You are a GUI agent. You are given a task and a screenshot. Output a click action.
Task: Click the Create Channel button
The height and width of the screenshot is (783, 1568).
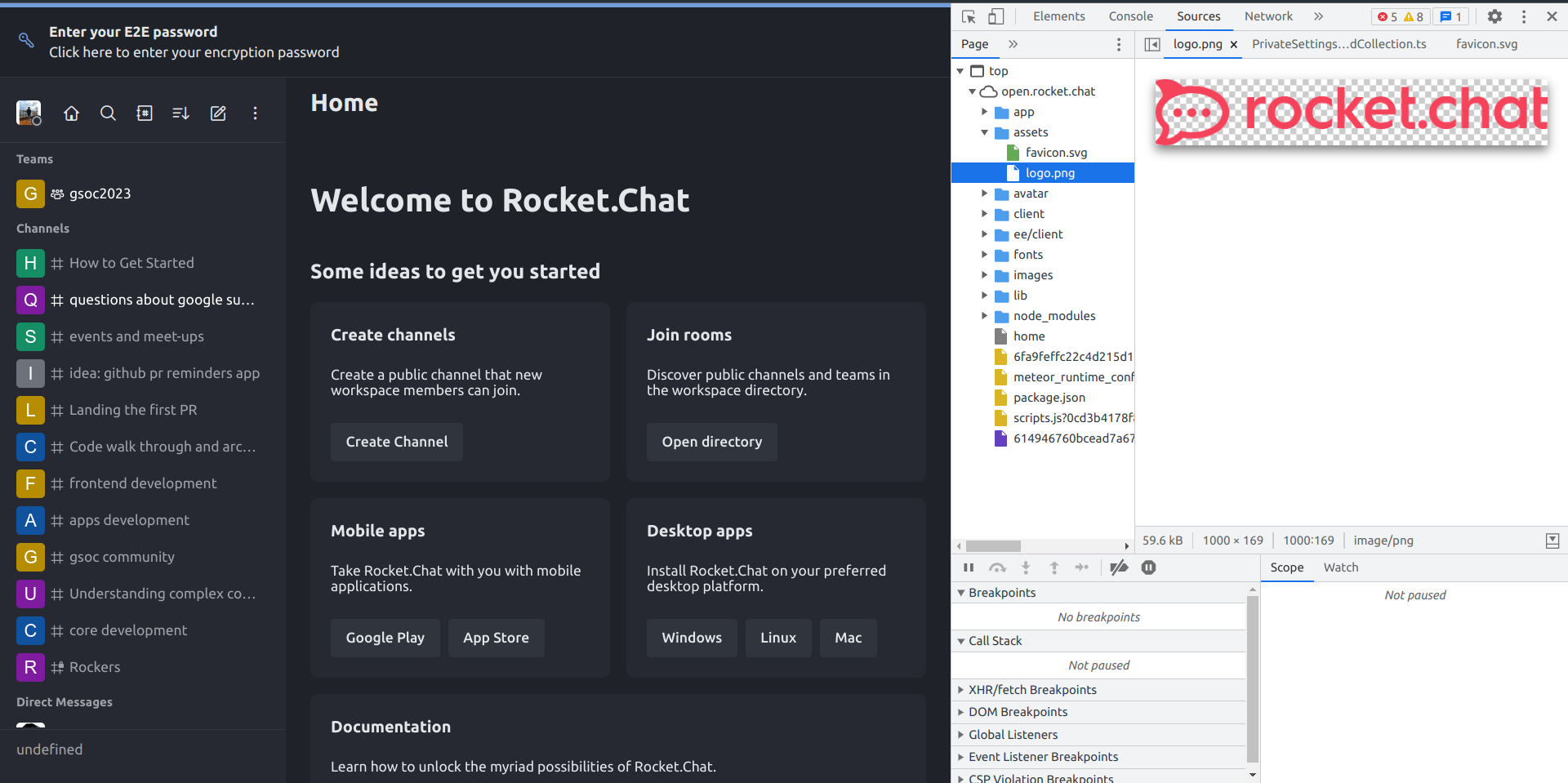click(x=396, y=442)
